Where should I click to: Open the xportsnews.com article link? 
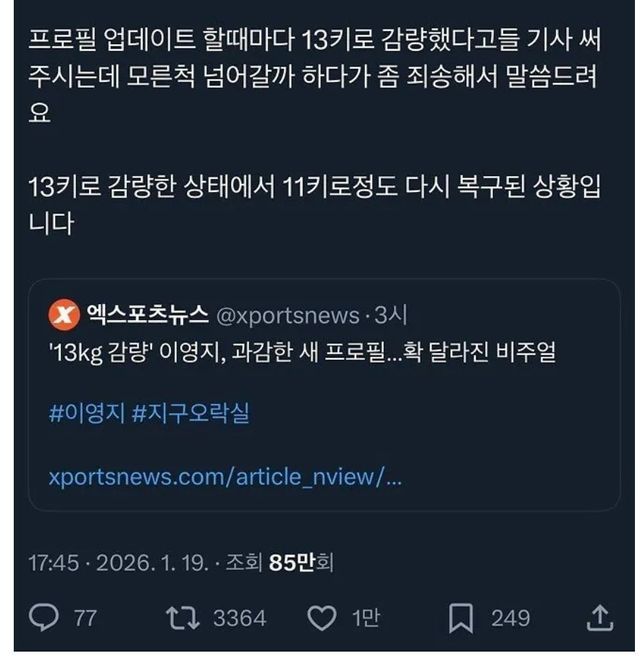coord(225,477)
